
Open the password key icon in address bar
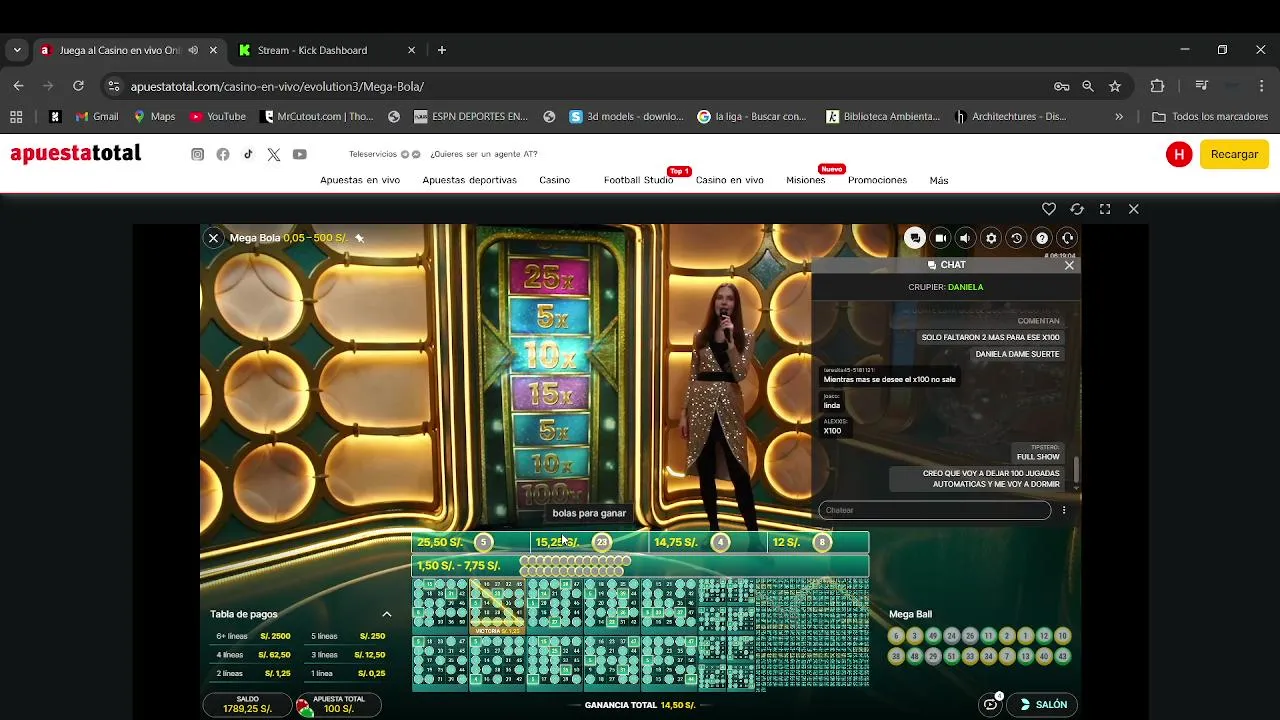pos(1062,86)
